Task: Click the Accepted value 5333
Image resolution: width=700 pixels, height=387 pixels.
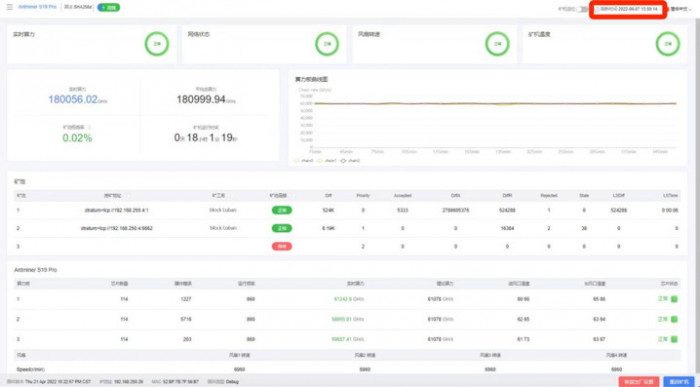Action: (x=402, y=210)
